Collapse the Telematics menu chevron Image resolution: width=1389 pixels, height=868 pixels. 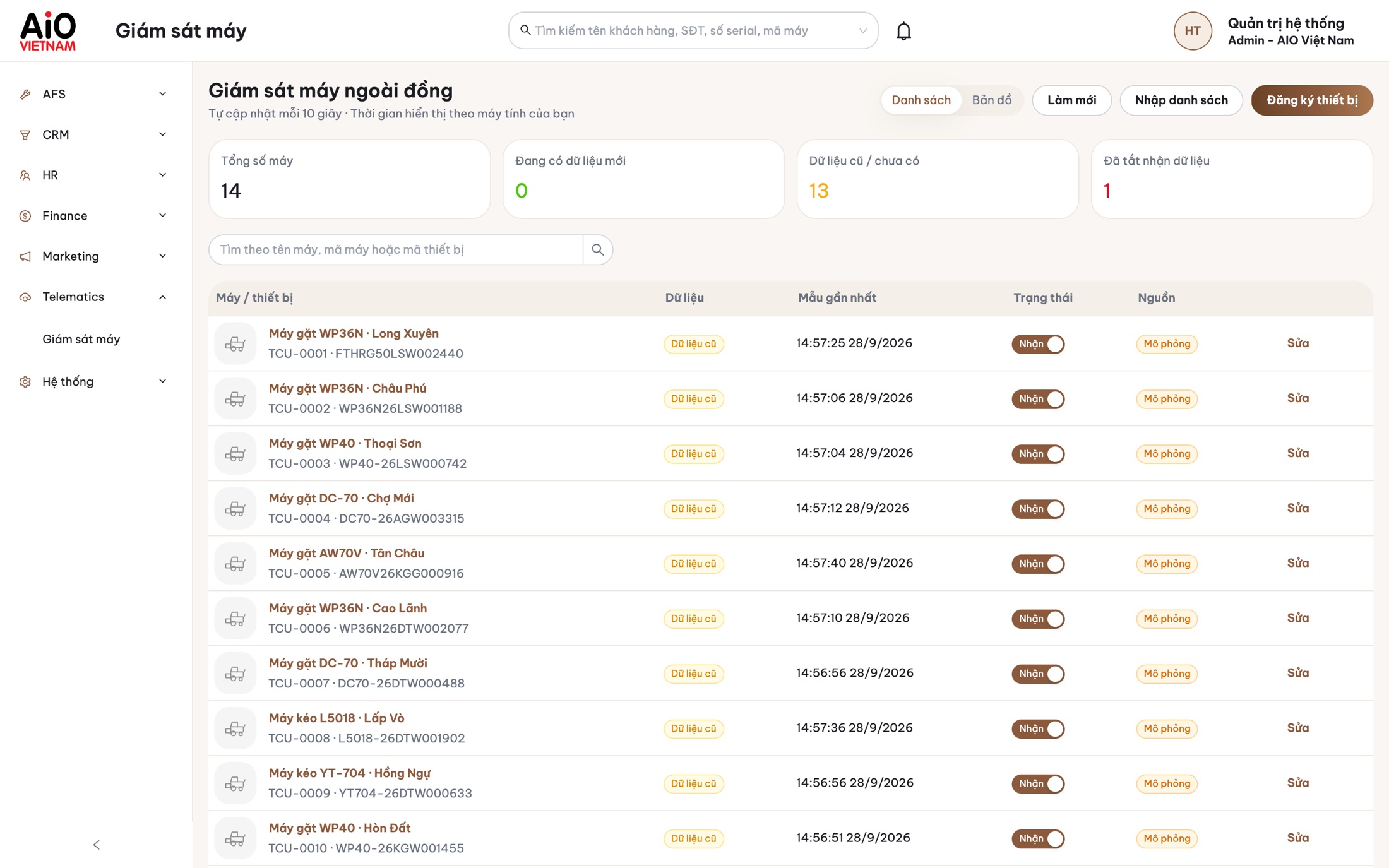tap(162, 297)
